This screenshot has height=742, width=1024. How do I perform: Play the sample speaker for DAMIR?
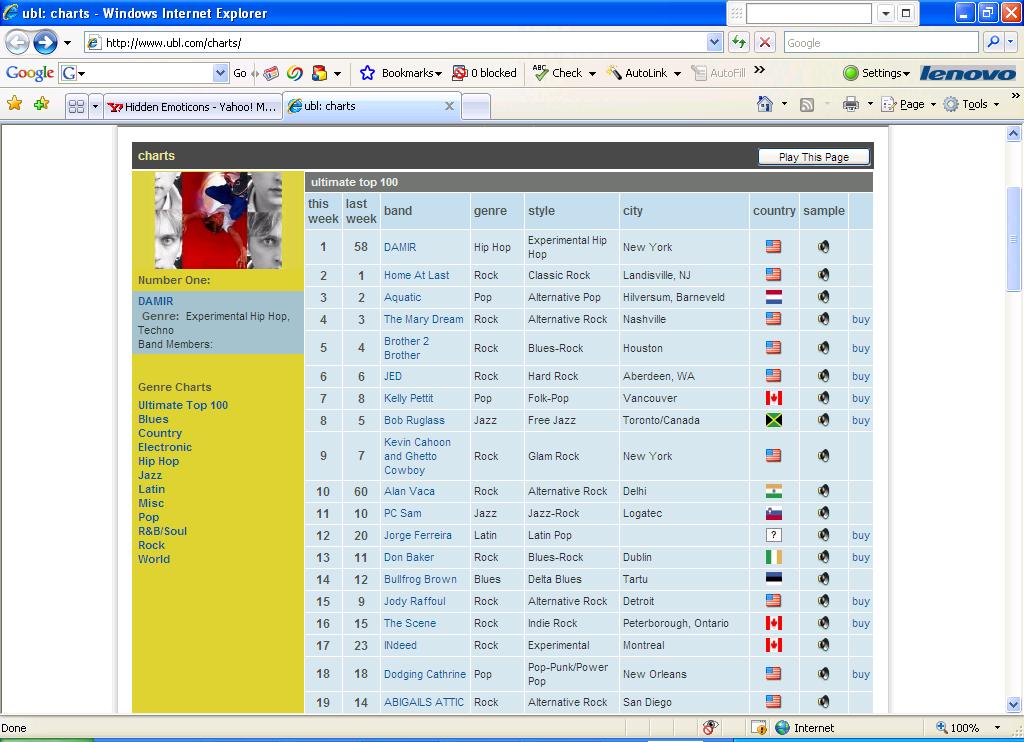coord(824,247)
